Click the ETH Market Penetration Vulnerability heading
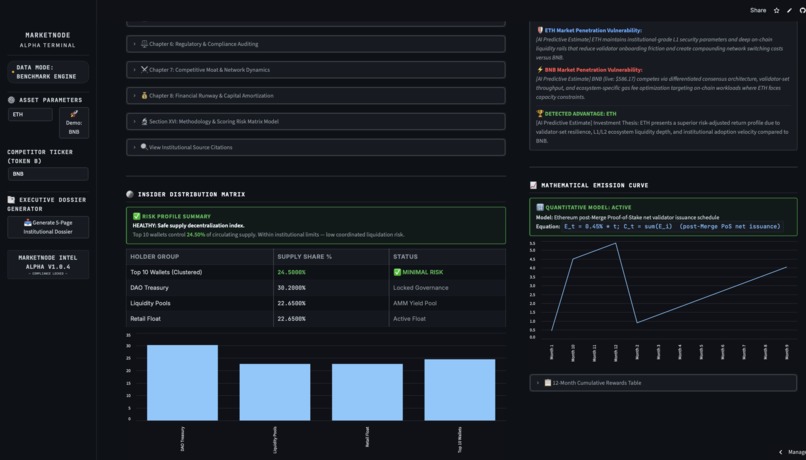 pos(593,30)
